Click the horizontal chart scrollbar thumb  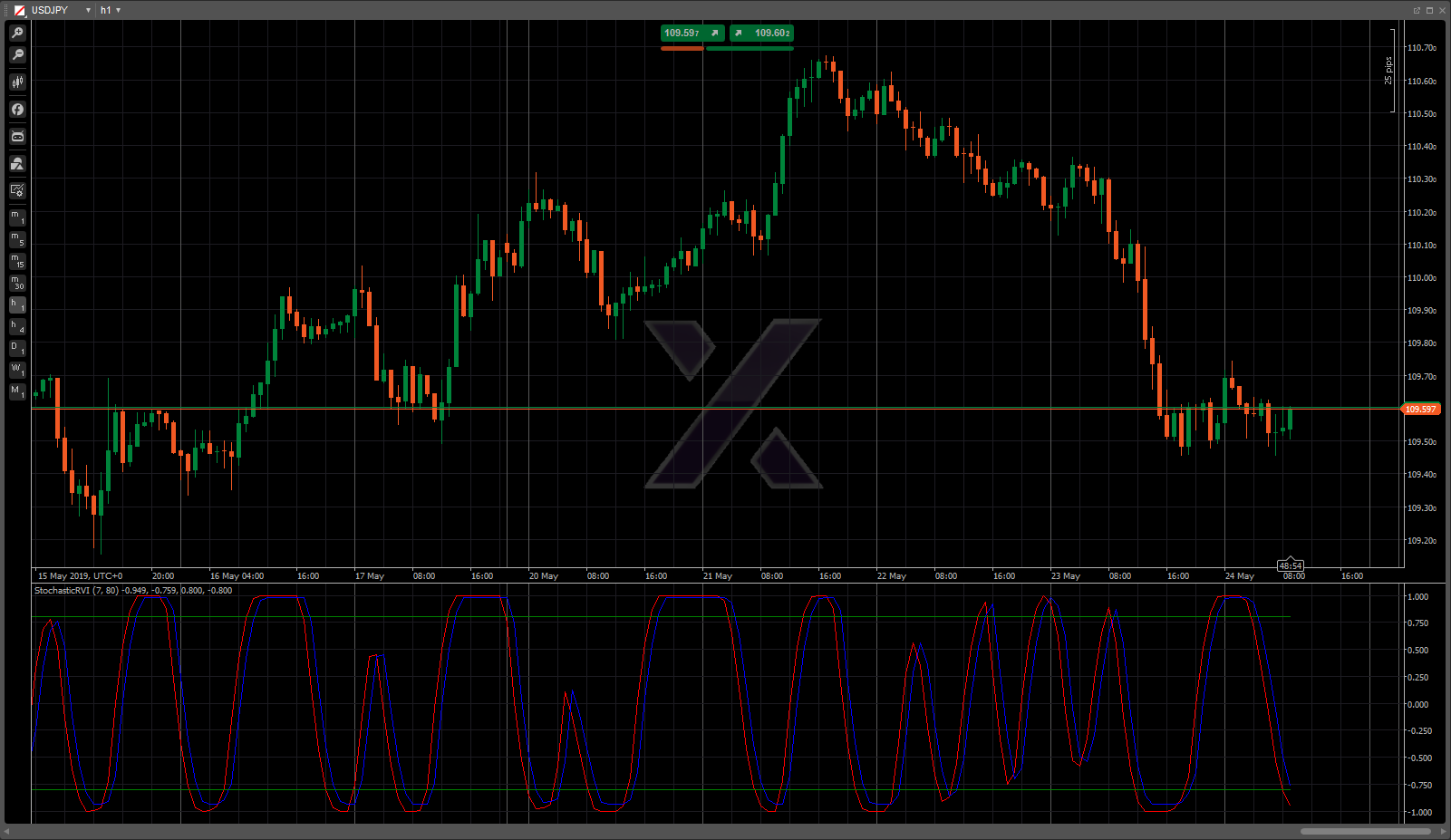point(1365,831)
